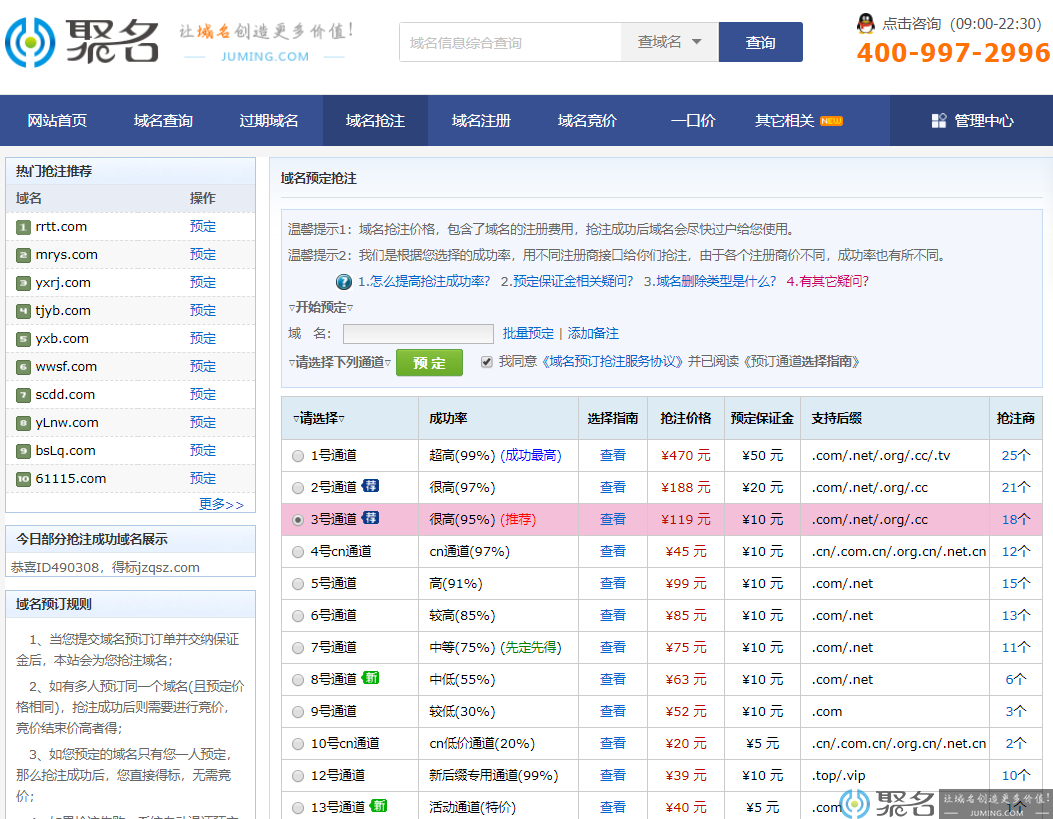Click 有其它疑问 red link
The width and height of the screenshot is (1053, 819).
[x=827, y=281]
